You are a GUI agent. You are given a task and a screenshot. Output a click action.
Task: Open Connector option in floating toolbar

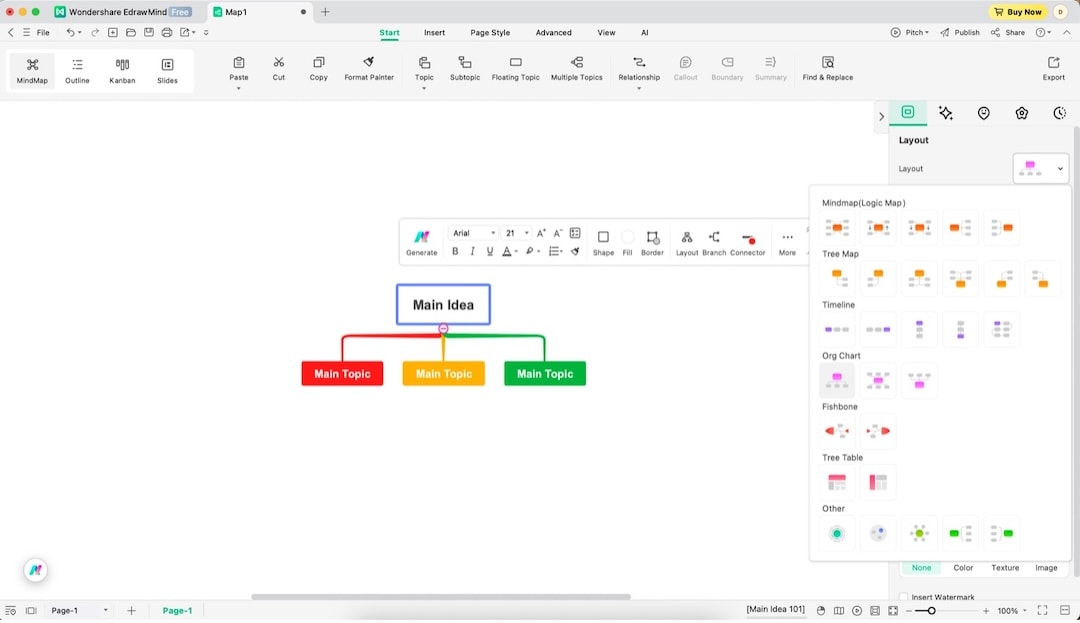coord(747,243)
